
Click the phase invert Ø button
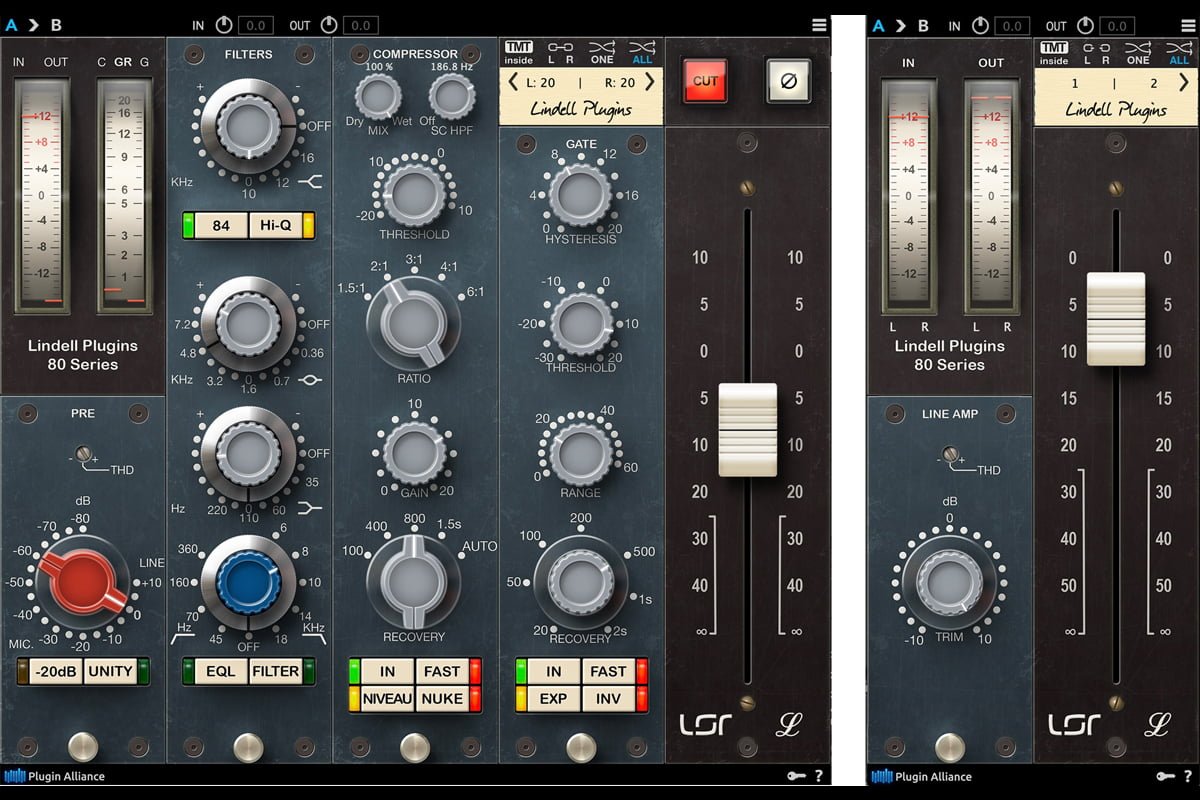click(787, 81)
